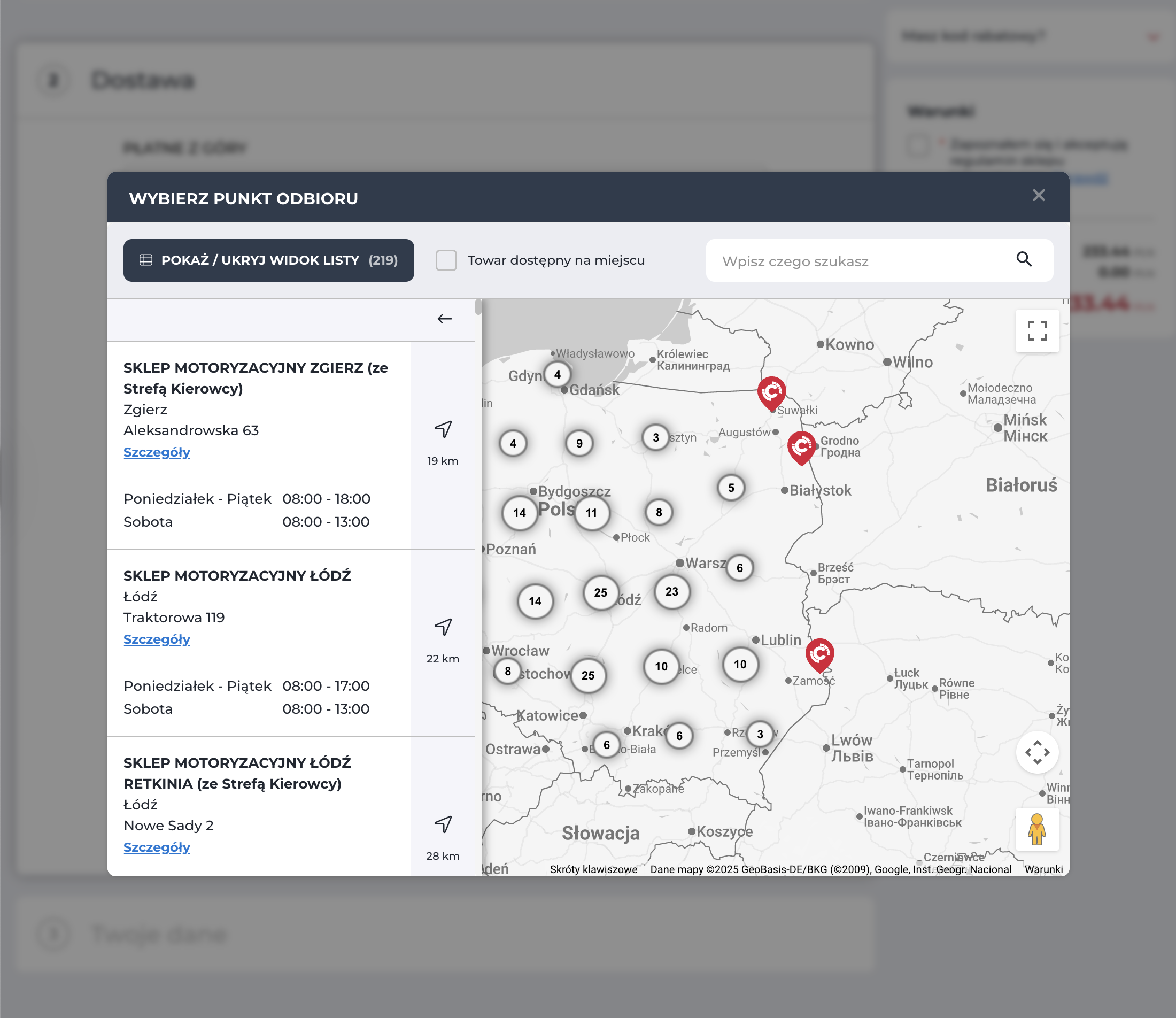
Task: Click the search magnifier icon
Action: (1023, 260)
